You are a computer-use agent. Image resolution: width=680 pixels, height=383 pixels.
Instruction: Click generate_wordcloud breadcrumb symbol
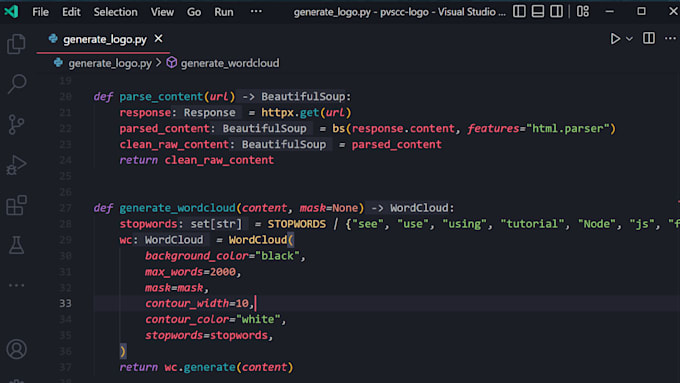(x=230, y=63)
